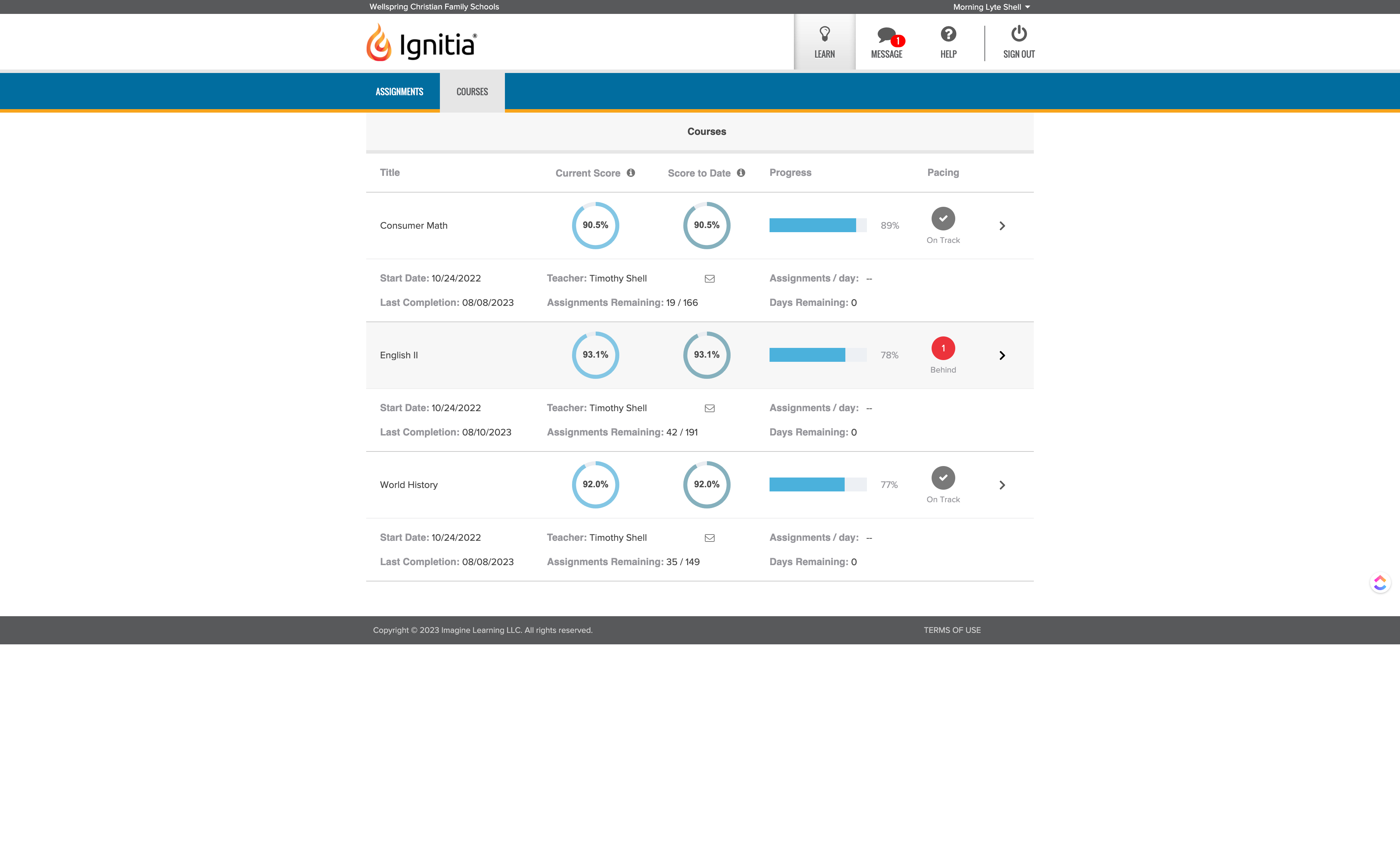Open the World History course title
This screenshot has width=1400, height=864.
point(409,485)
